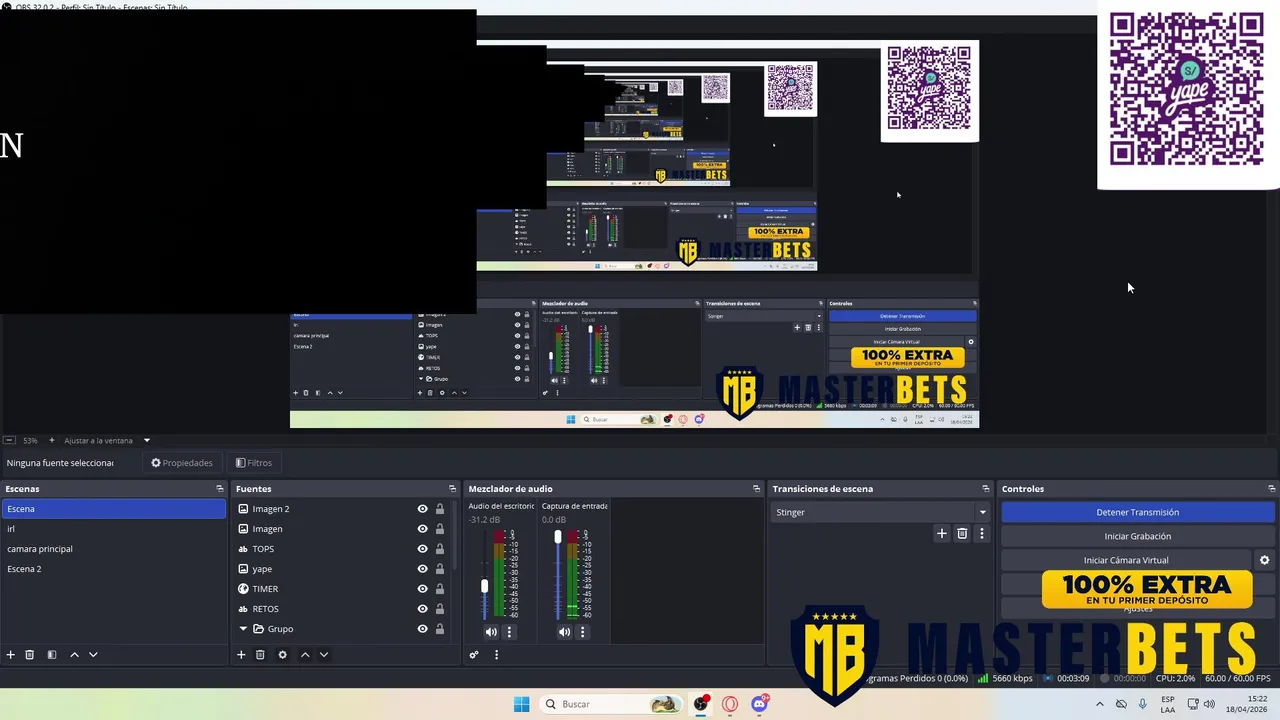Hide the yape source
Viewport: 1280px width, 720px height.
422,569
